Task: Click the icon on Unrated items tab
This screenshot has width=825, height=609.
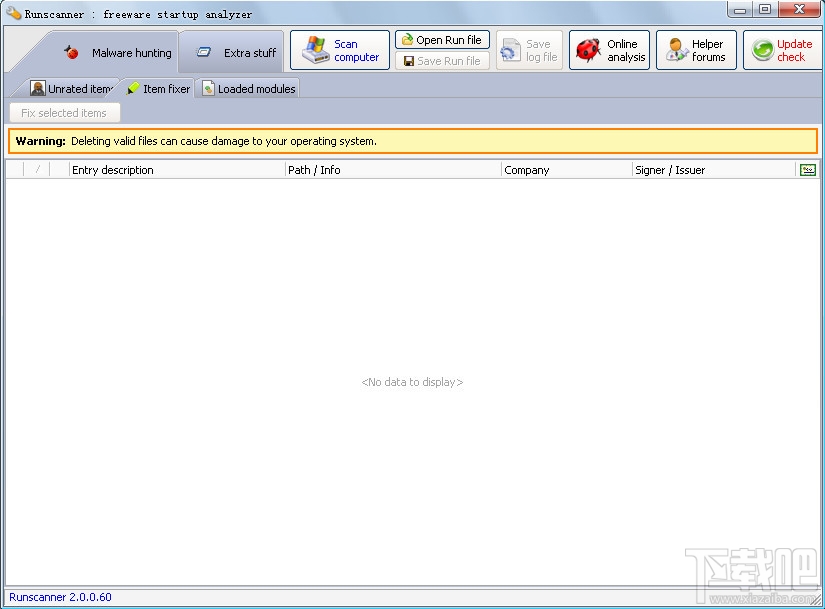Action: [x=38, y=88]
